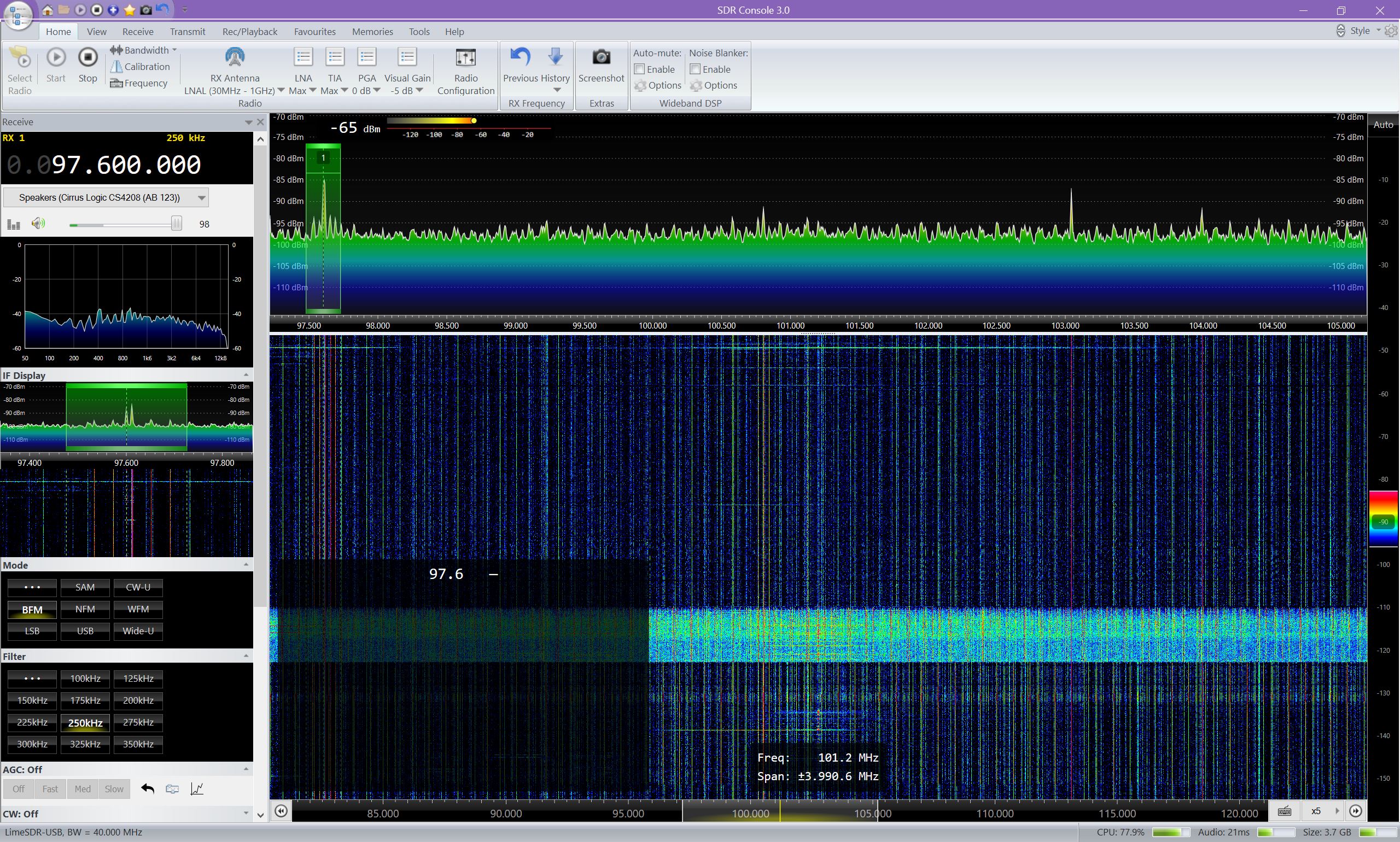1400x842 pixels.
Task: Click right scroll arrow on frequency bar
Action: coord(1356,811)
